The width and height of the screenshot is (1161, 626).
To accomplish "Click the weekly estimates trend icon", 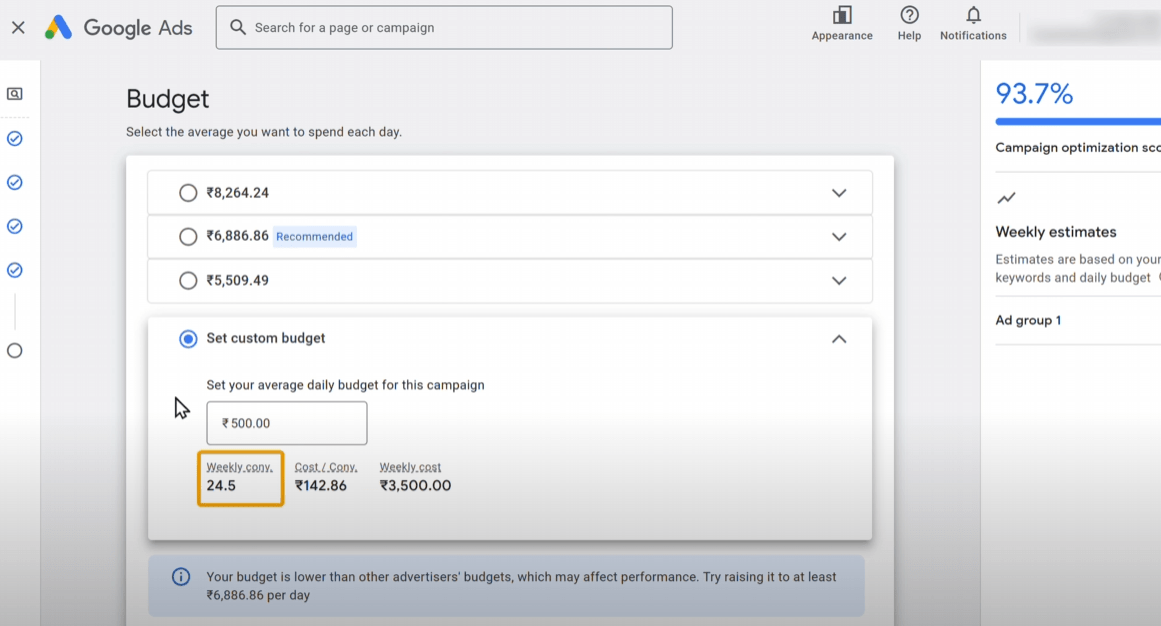I will coord(1006,199).
